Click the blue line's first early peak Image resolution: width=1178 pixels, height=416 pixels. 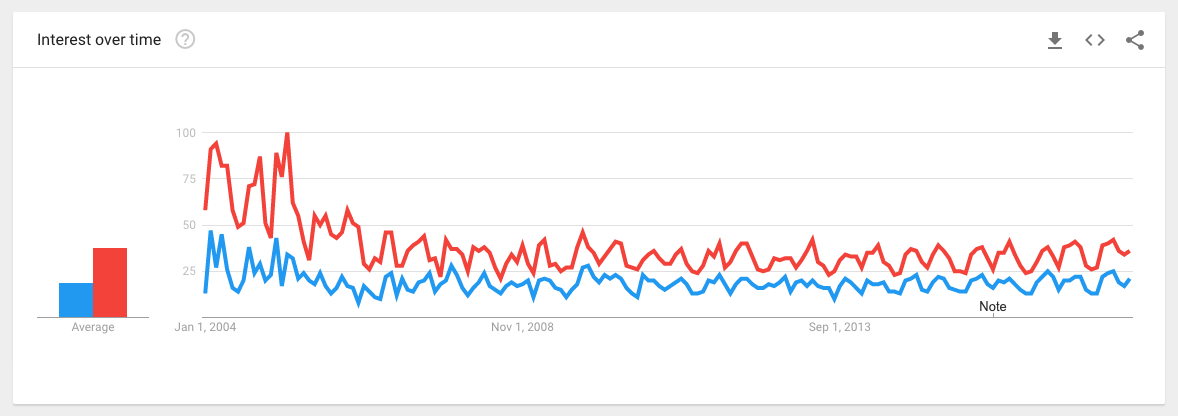[x=211, y=232]
